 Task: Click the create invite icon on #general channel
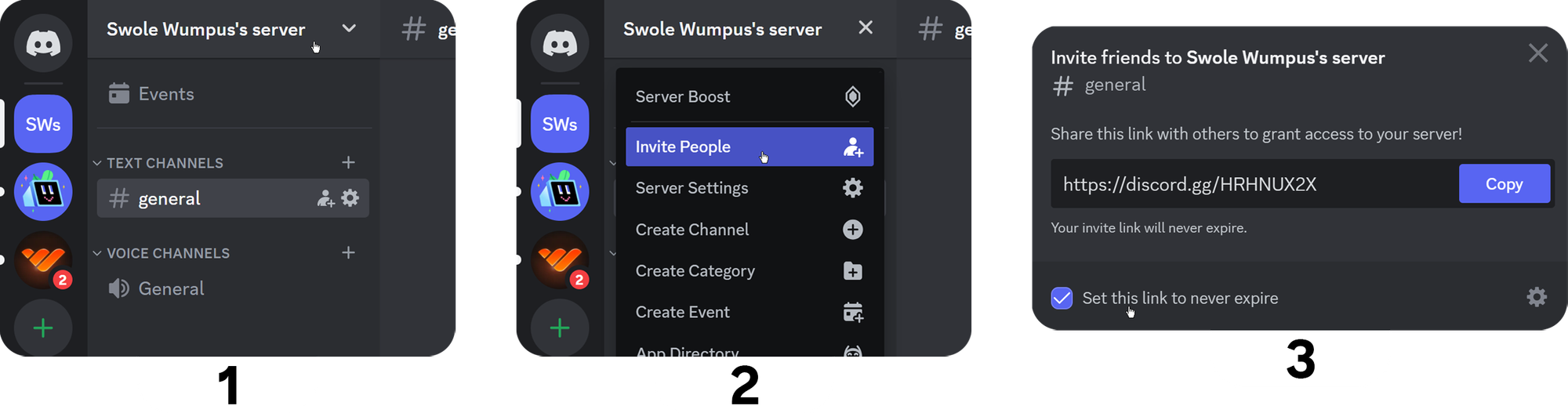point(325,199)
